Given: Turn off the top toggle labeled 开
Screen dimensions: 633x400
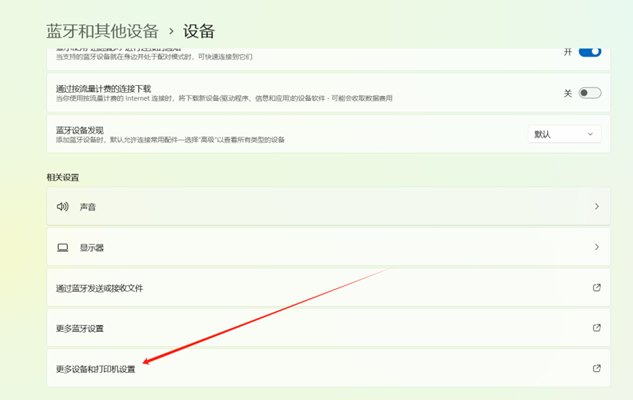Looking at the screenshot, I should point(589,51).
